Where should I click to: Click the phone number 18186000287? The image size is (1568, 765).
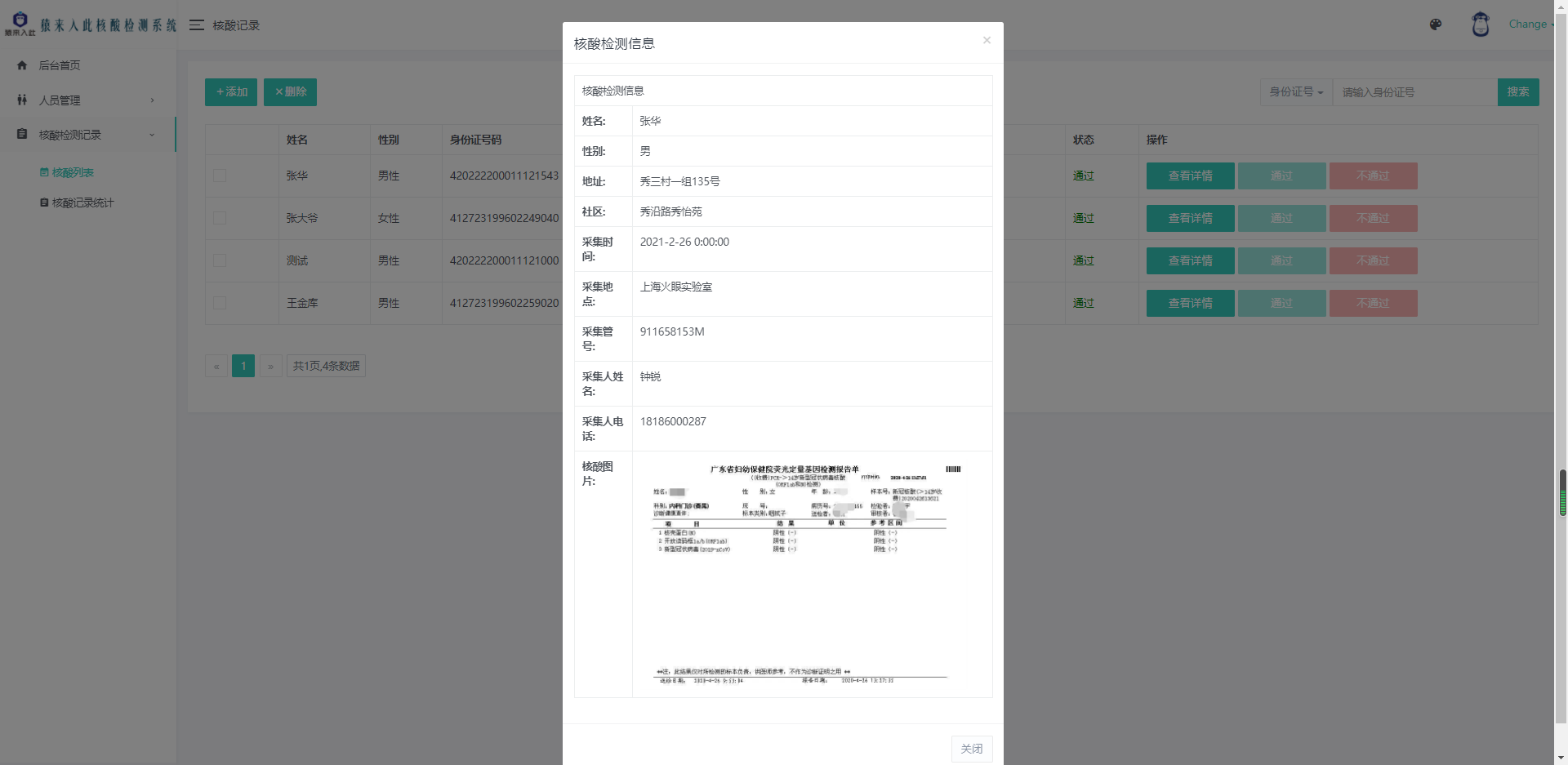point(673,421)
